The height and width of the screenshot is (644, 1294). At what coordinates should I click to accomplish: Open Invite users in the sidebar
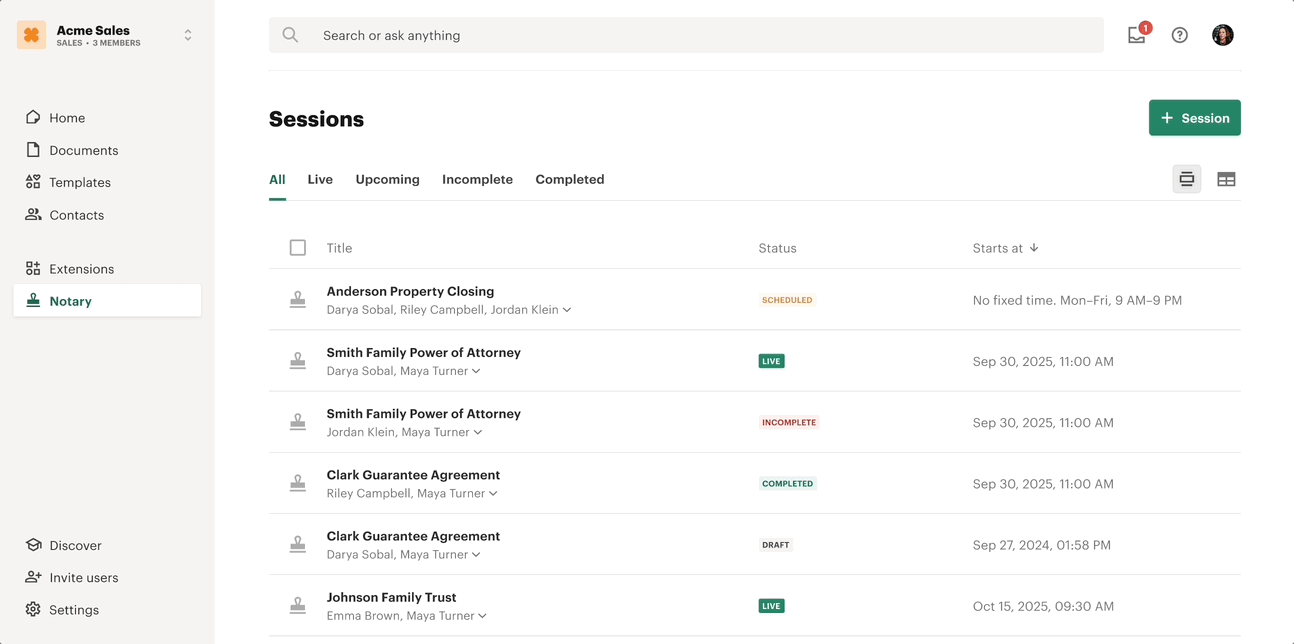click(83, 578)
